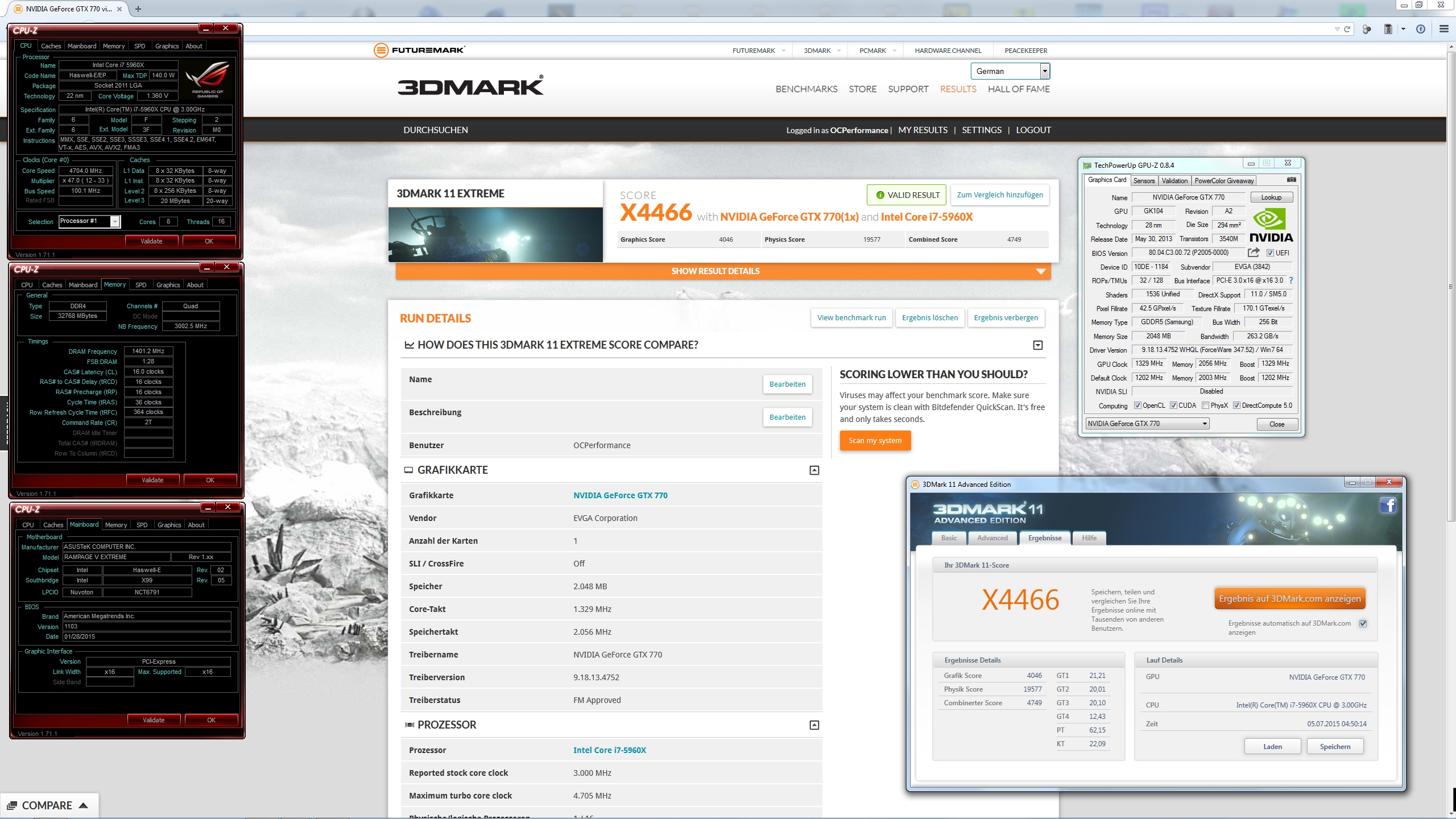Open a new browser tab with plus icon
The height and width of the screenshot is (819, 1456).
tap(138, 9)
